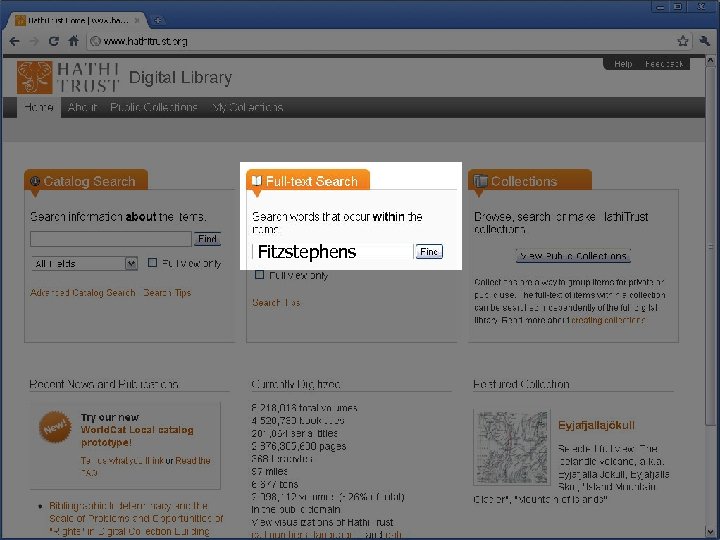Click the Eyjafjallajökull map thumbnail

[512, 447]
